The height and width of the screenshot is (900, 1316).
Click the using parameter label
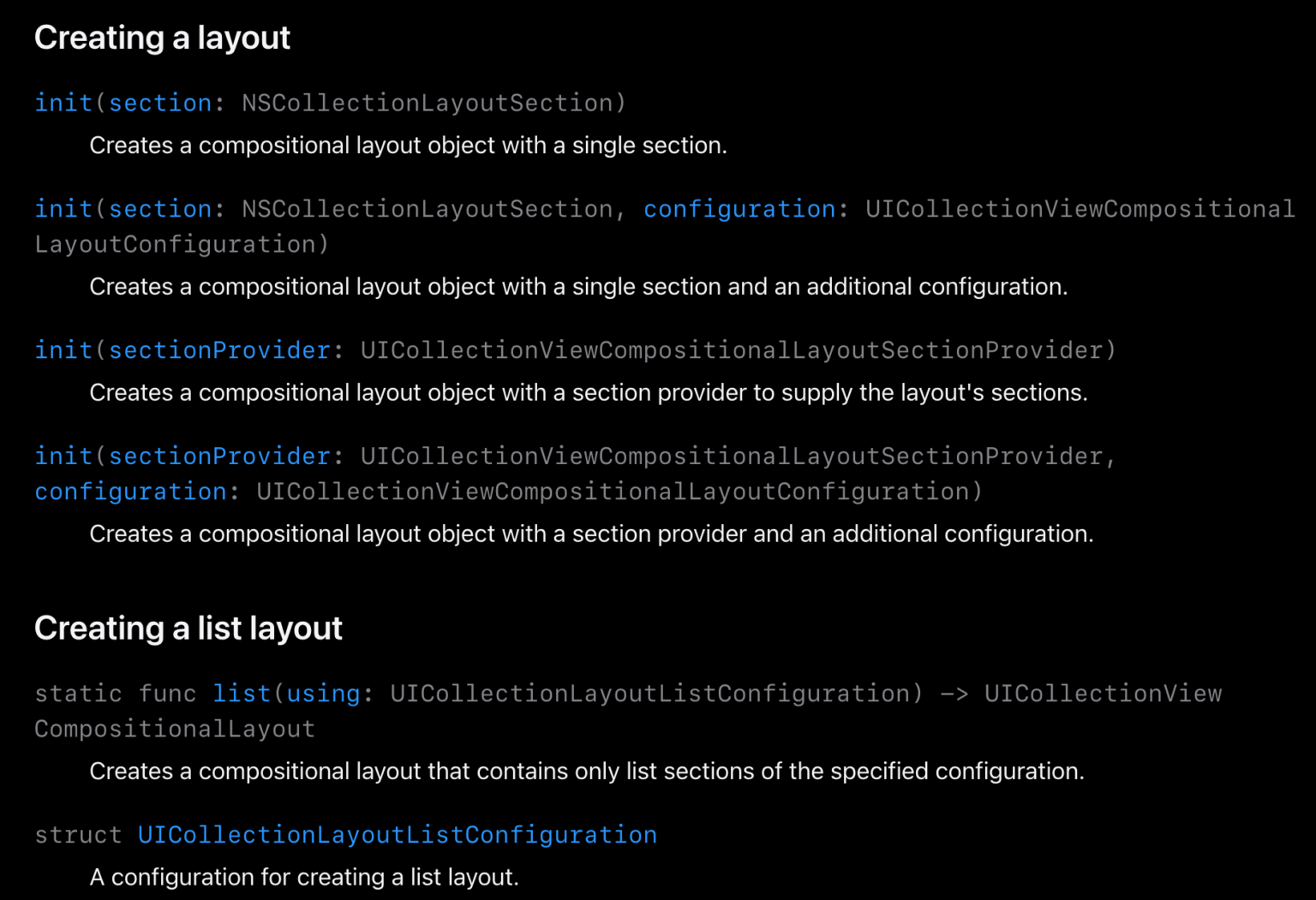click(323, 694)
